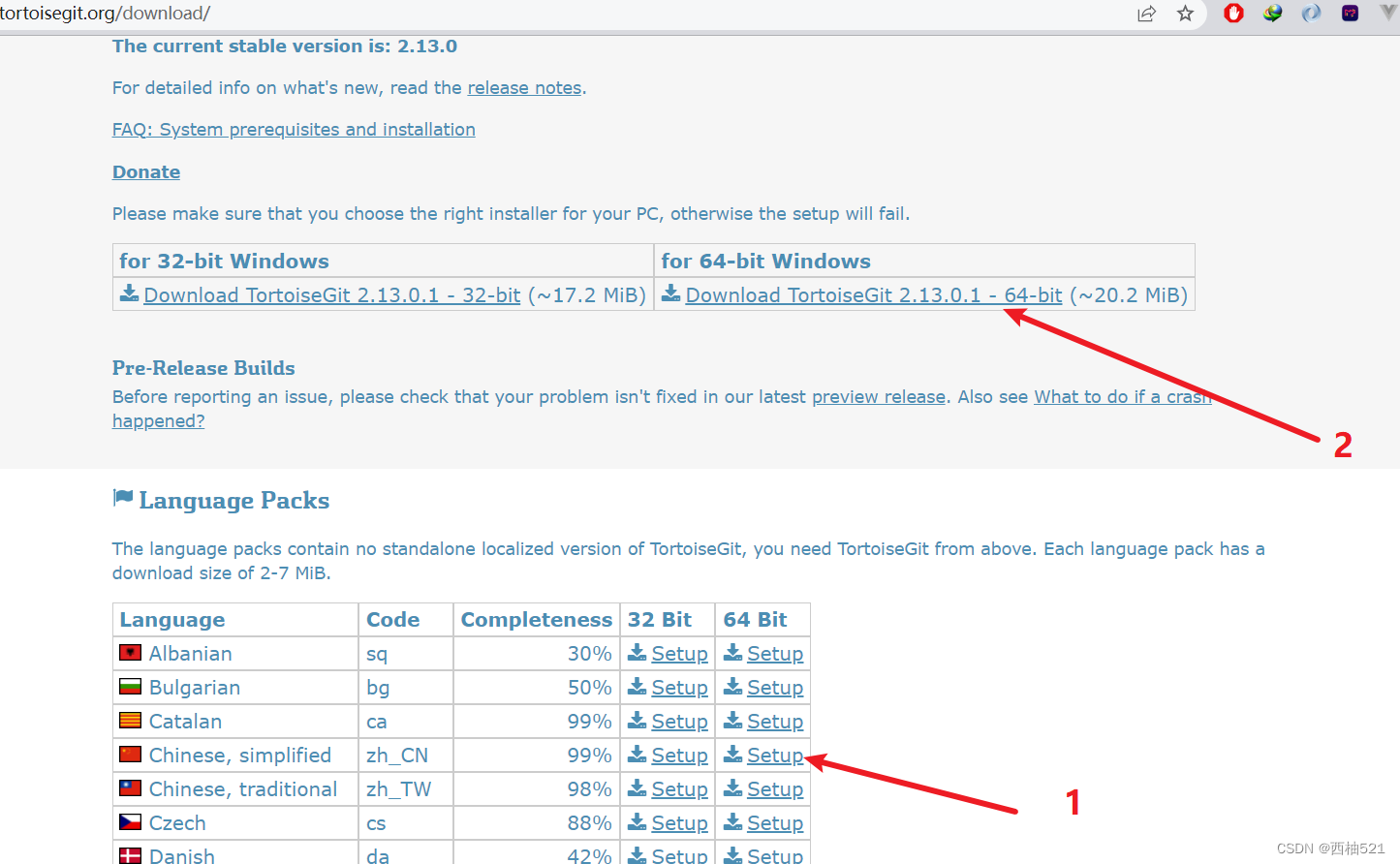1400x864 pixels.
Task: Open the dark purple extension icon
Action: pos(1350,13)
